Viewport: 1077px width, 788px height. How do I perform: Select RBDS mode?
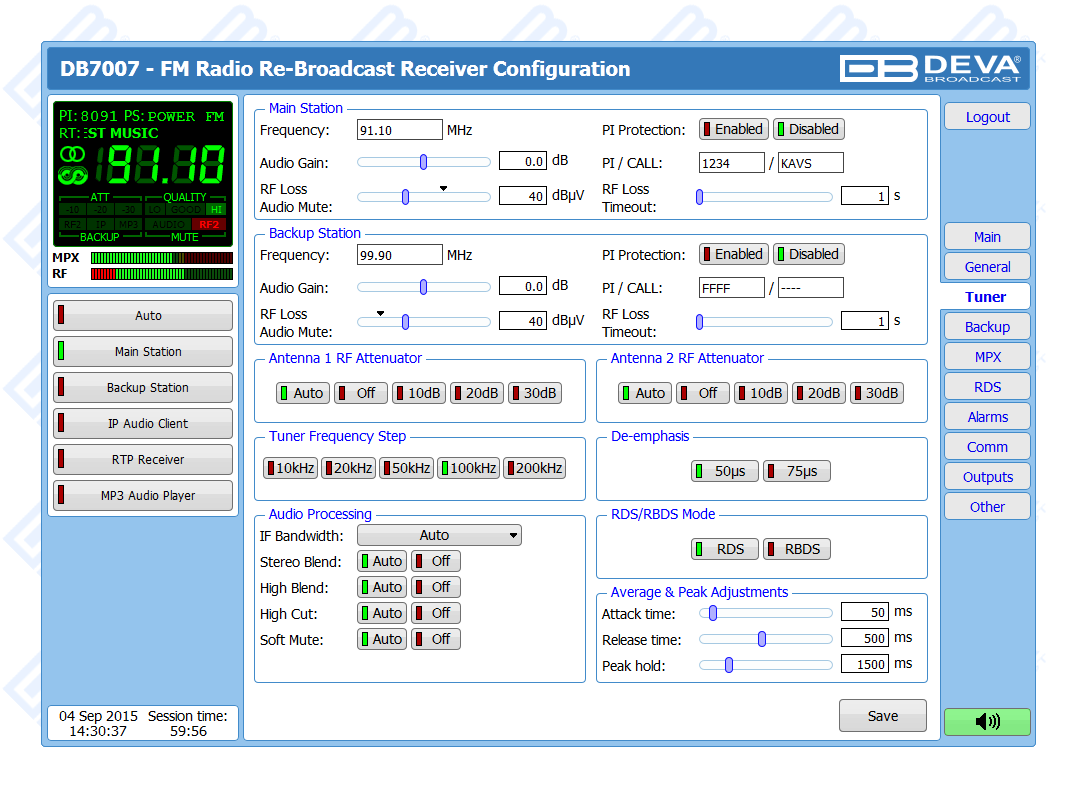pos(796,549)
